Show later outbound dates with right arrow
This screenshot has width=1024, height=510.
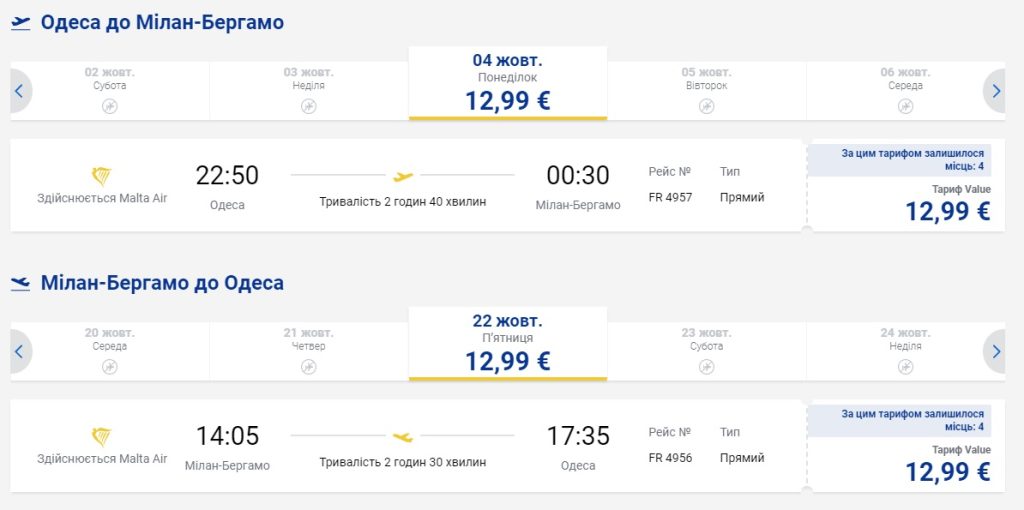pos(995,91)
